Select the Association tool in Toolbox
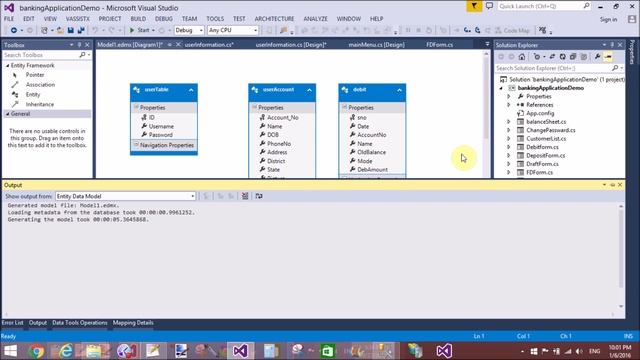 40,85
